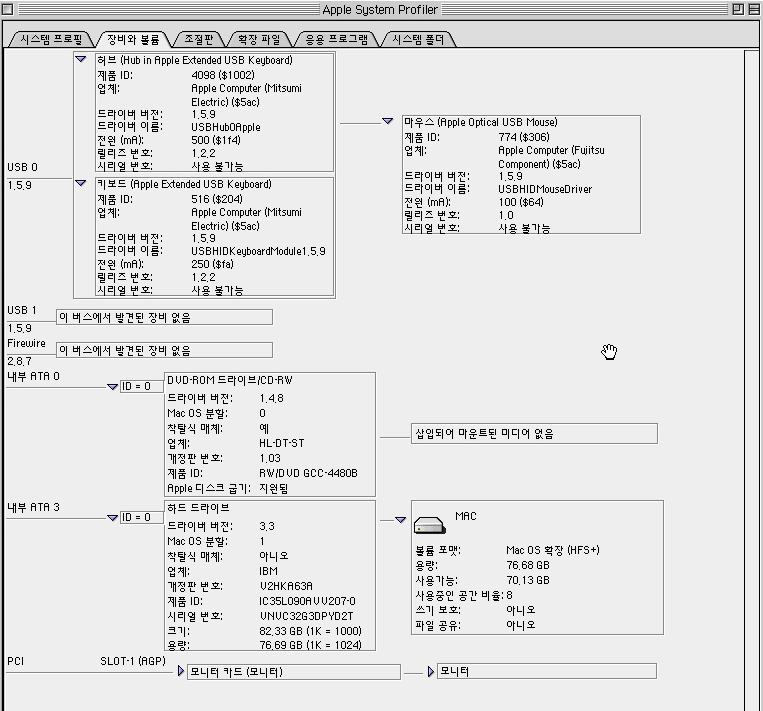Expand the 모니터 카드 PCI entry
763x711 pixels.
click(181, 672)
